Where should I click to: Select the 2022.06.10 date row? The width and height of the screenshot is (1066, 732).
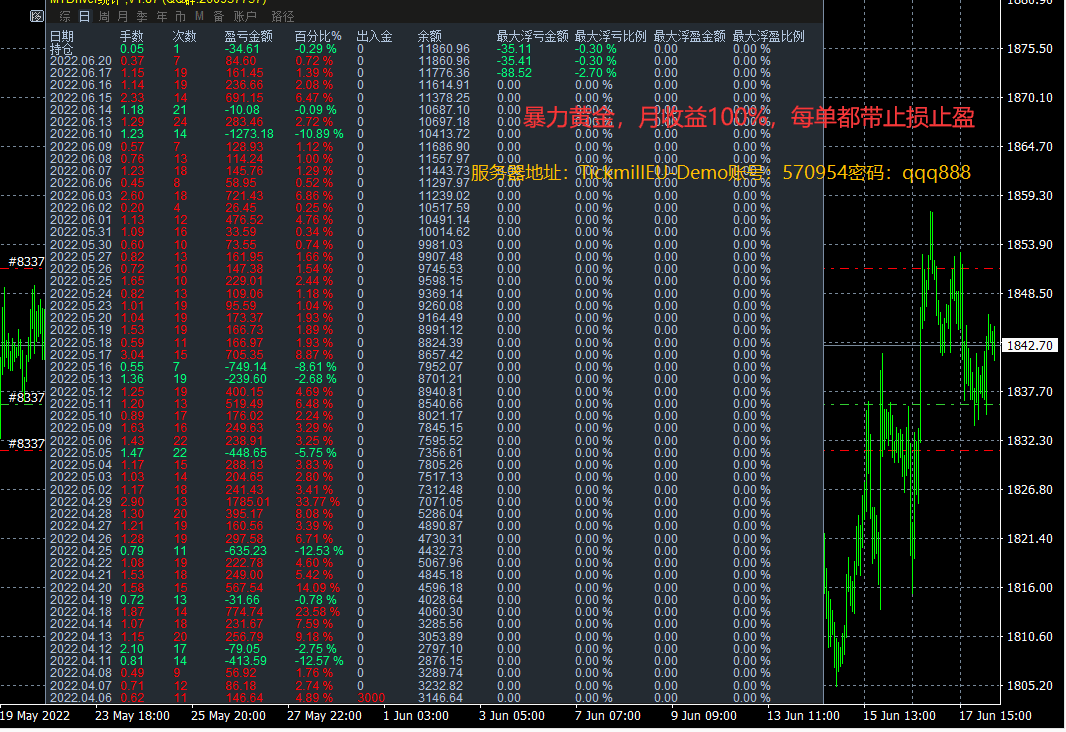point(81,135)
